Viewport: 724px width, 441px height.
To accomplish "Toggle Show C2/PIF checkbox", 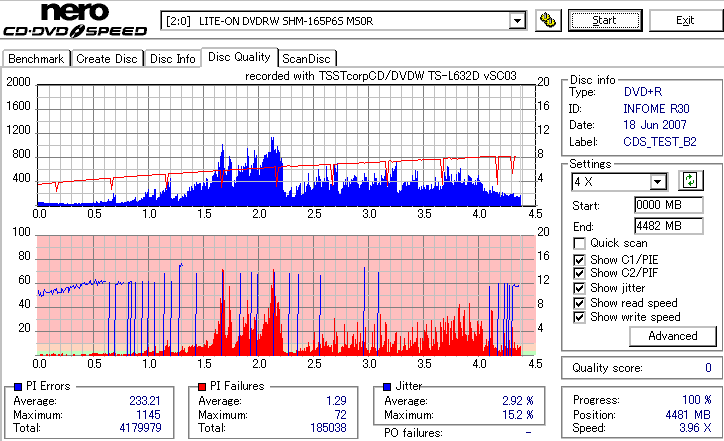I will (x=579, y=273).
